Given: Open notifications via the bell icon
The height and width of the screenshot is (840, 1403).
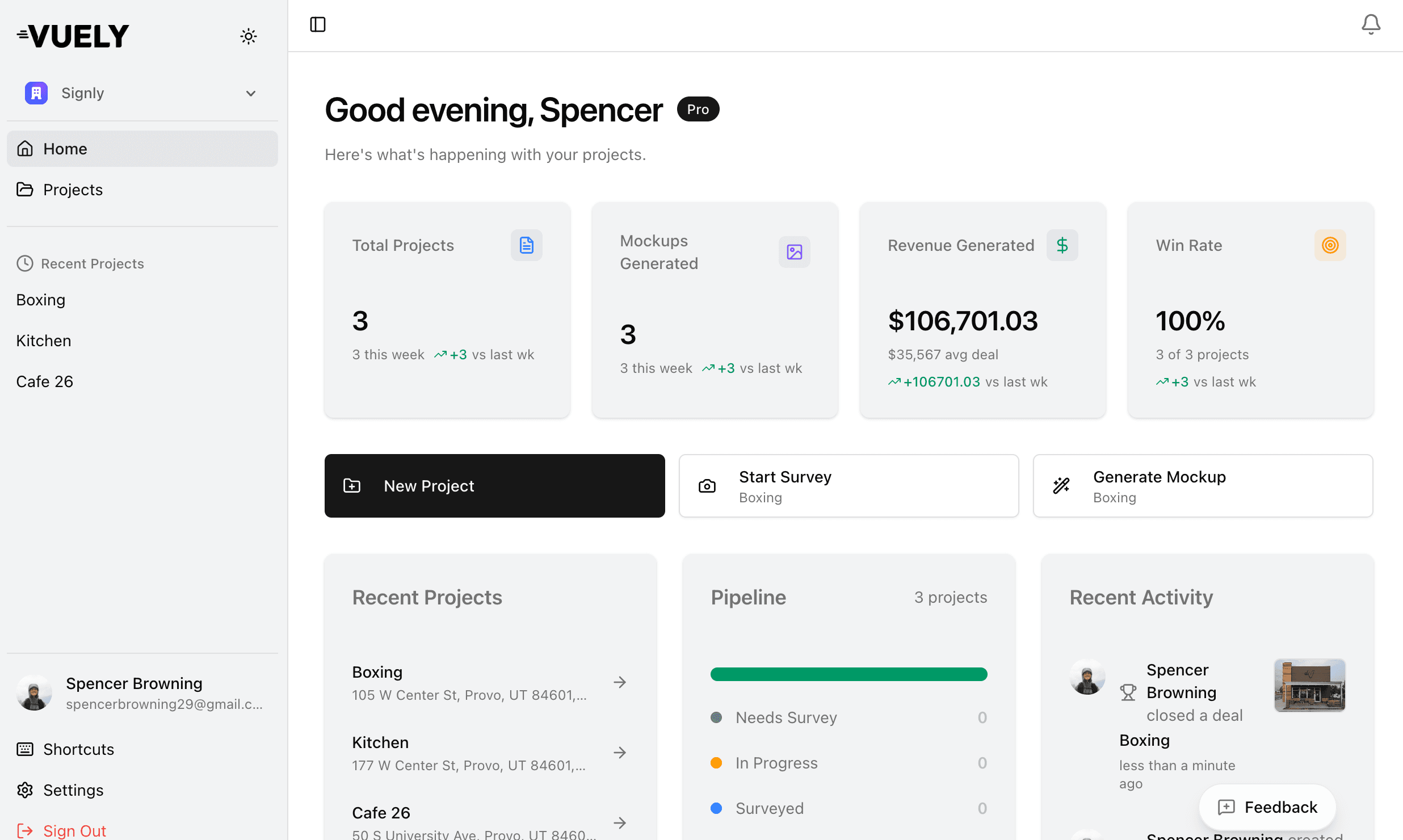Looking at the screenshot, I should click(x=1371, y=24).
